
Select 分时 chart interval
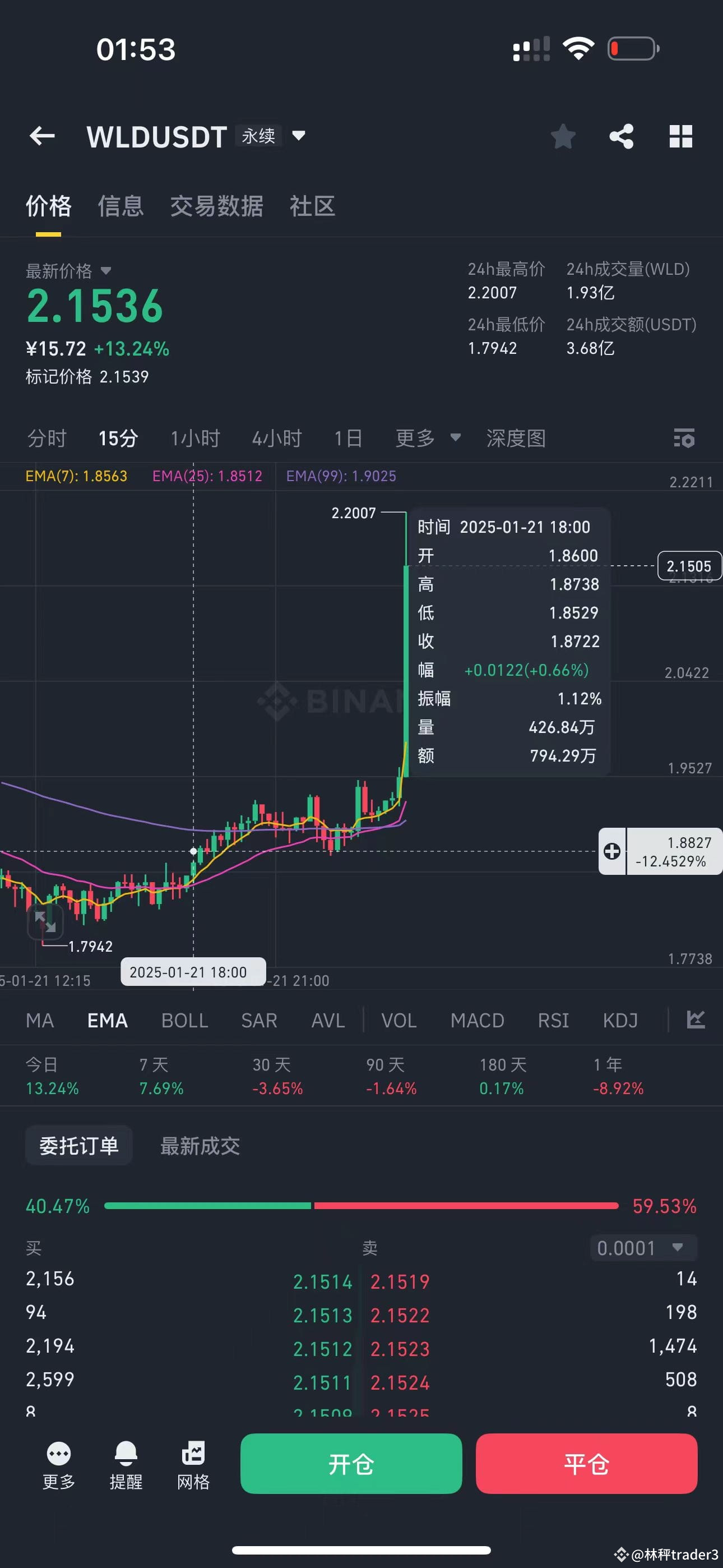pyautogui.click(x=47, y=437)
